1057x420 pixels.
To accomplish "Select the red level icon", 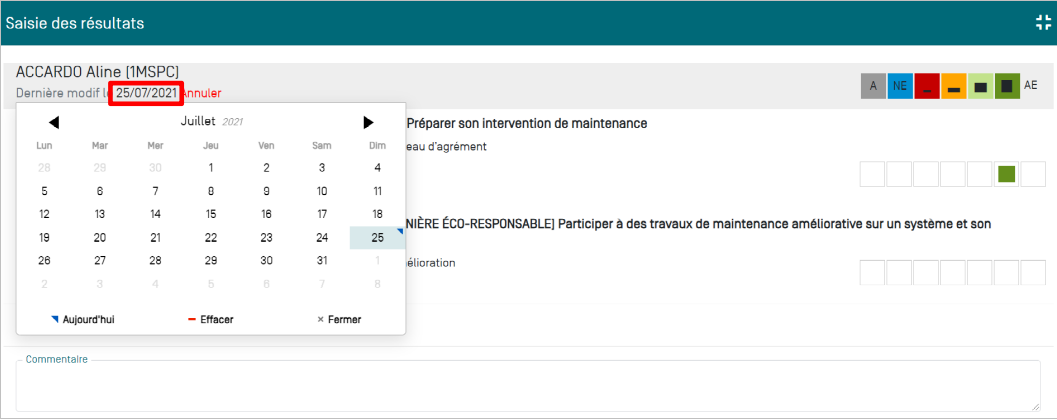I will [x=927, y=86].
